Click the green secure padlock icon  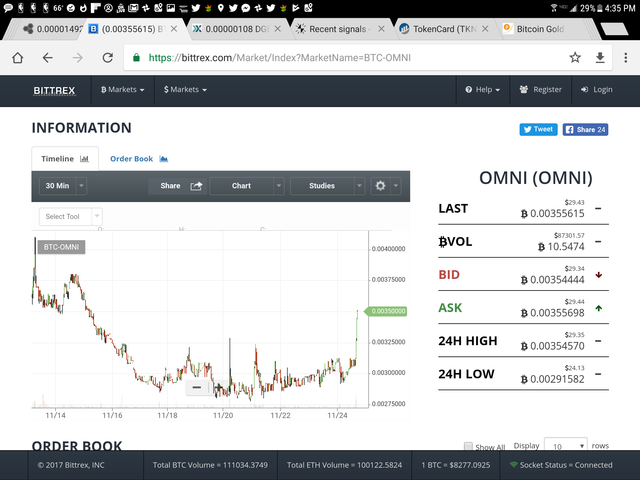click(136, 58)
